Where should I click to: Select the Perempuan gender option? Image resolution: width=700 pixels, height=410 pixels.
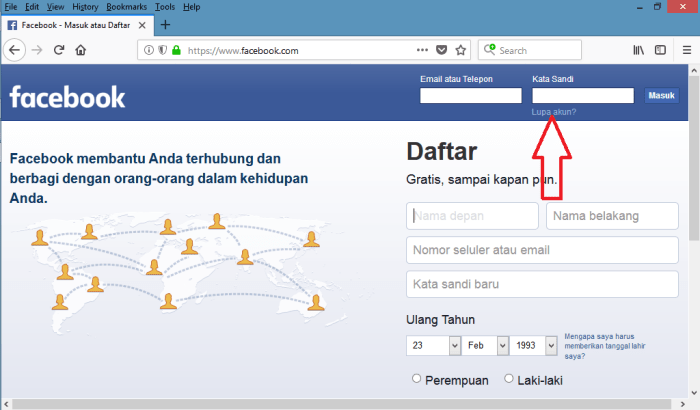click(x=417, y=379)
